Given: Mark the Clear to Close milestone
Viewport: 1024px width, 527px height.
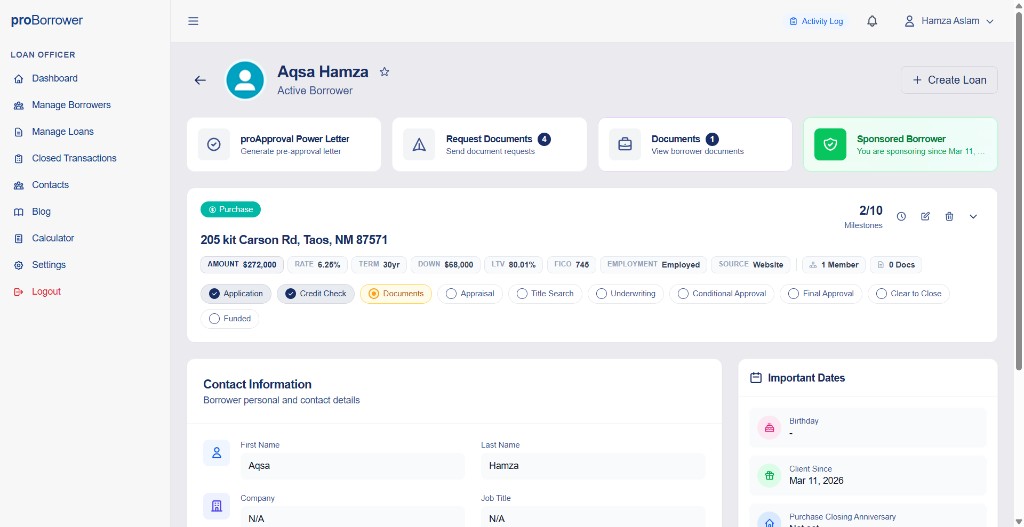Looking at the screenshot, I should pos(909,294).
